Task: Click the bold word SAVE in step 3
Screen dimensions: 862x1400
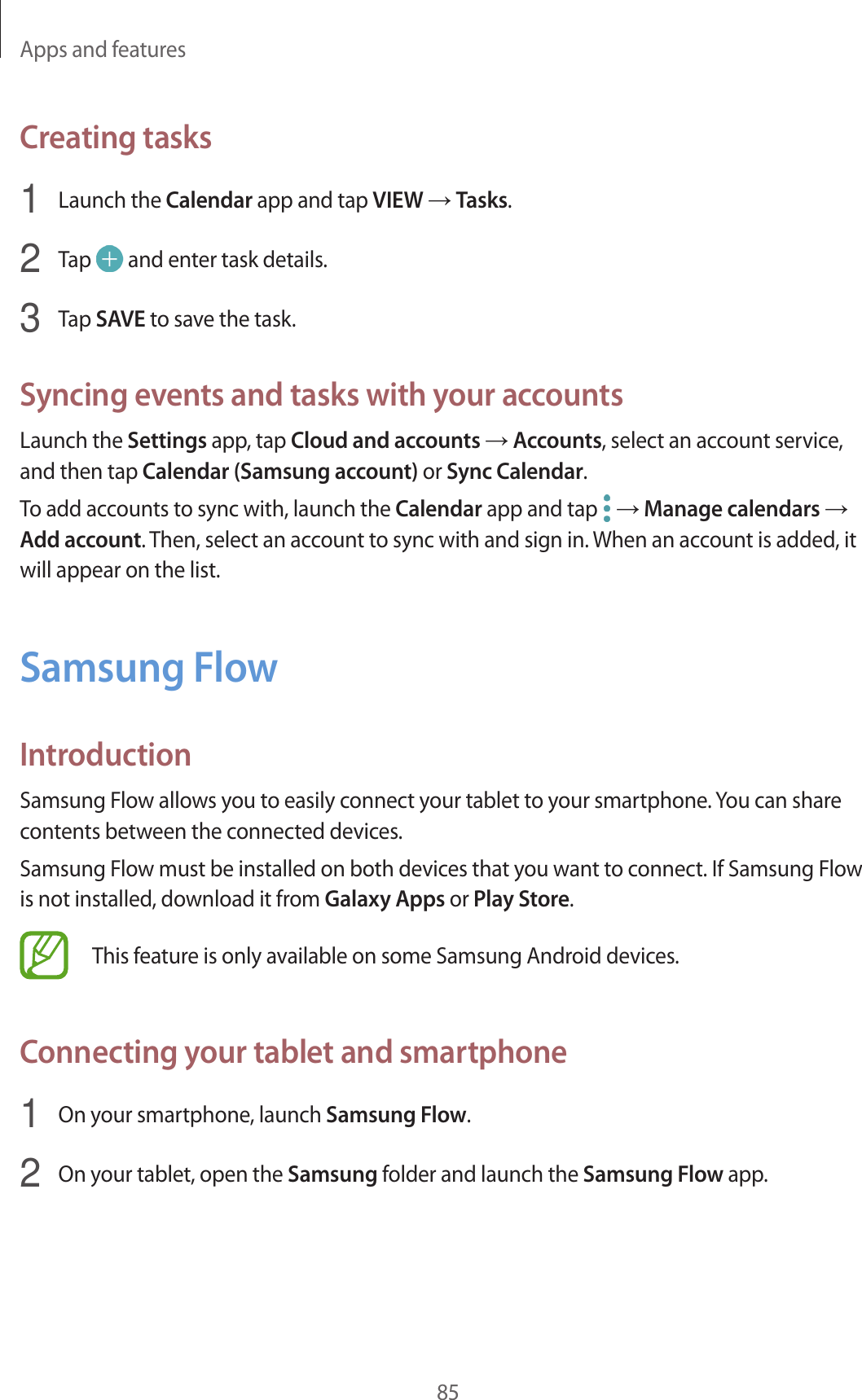Action: click(121, 319)
